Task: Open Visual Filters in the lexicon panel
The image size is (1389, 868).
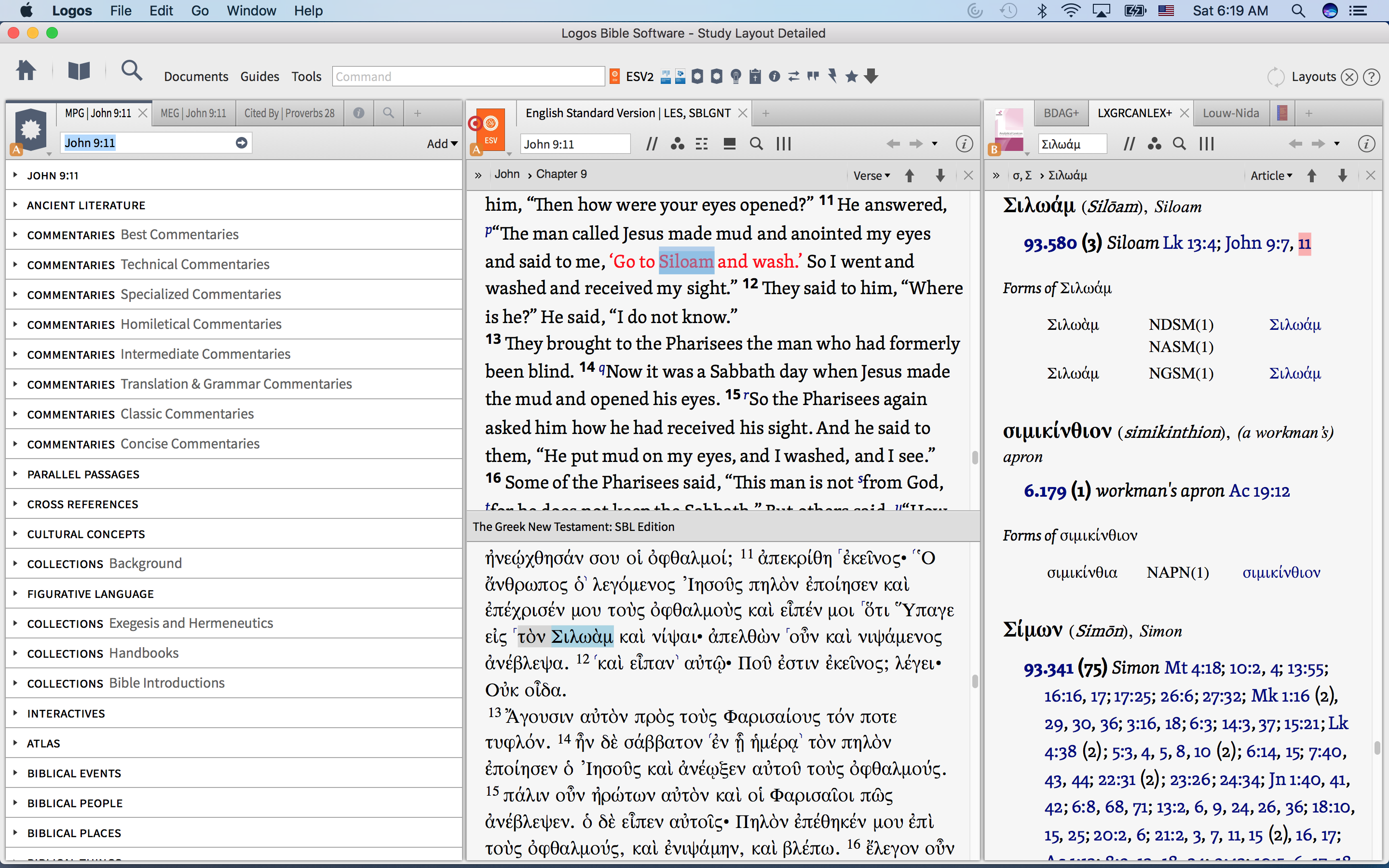Action: coord(1154,144)
